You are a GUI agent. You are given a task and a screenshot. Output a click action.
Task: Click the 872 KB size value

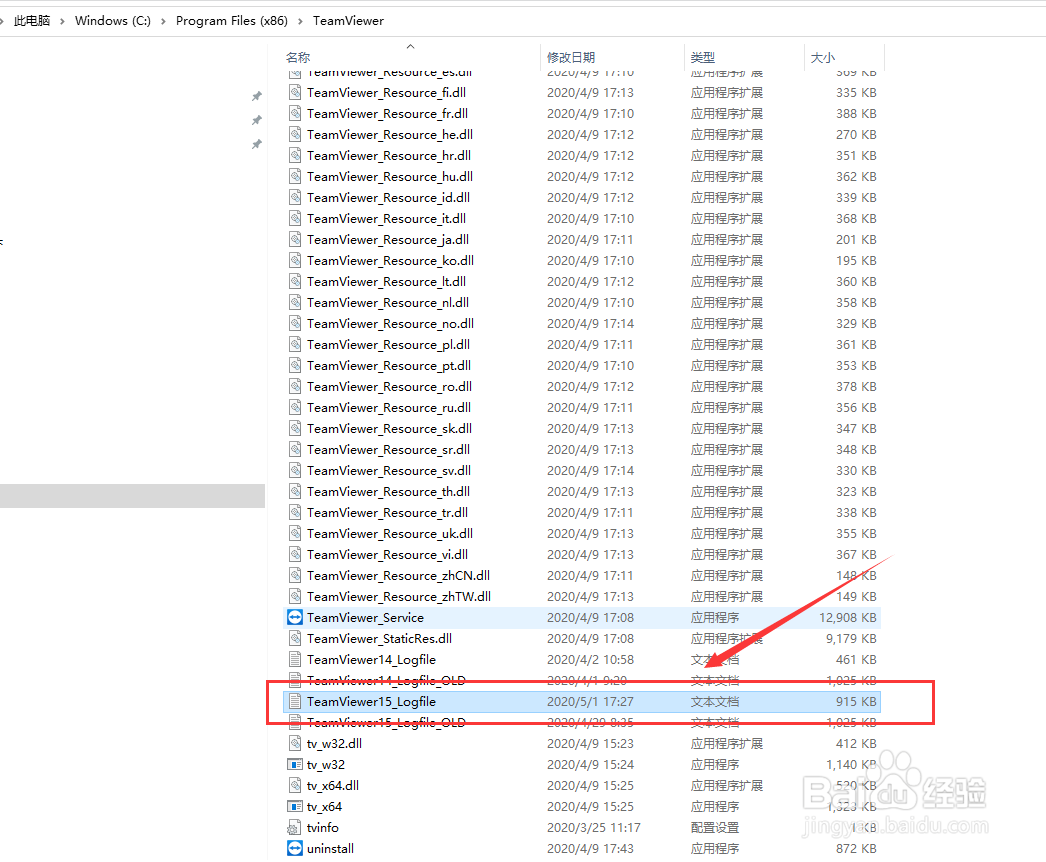(x=856, y=848)
